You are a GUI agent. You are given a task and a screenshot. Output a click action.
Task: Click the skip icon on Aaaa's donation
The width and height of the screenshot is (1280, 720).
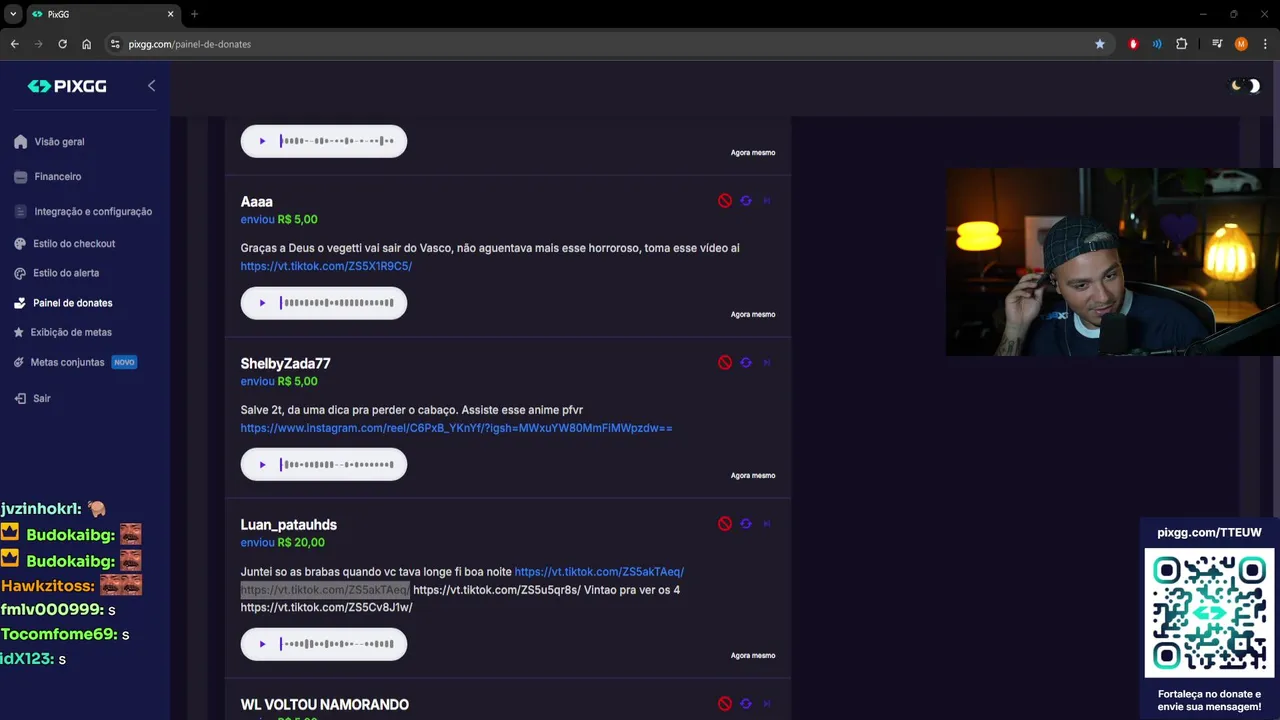(x=768, y=201)
